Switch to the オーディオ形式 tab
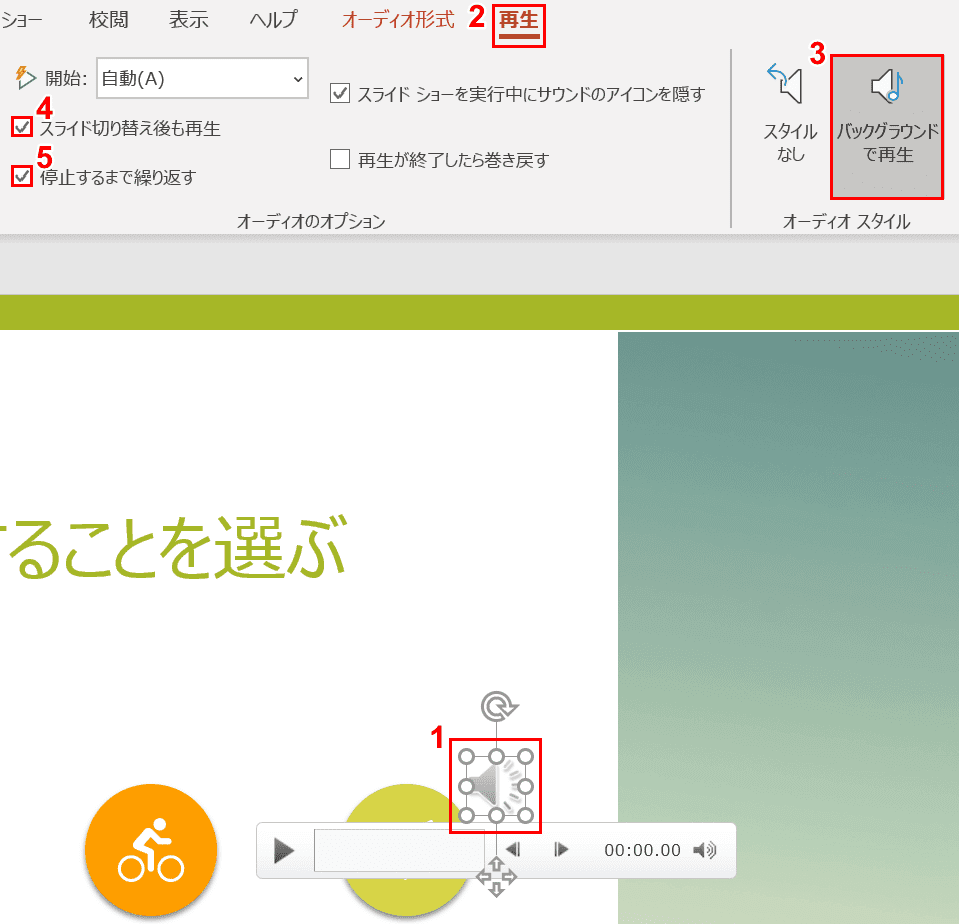Image resolution: width=959 pixels, height=924 pixels. click(x=398, y=20)
